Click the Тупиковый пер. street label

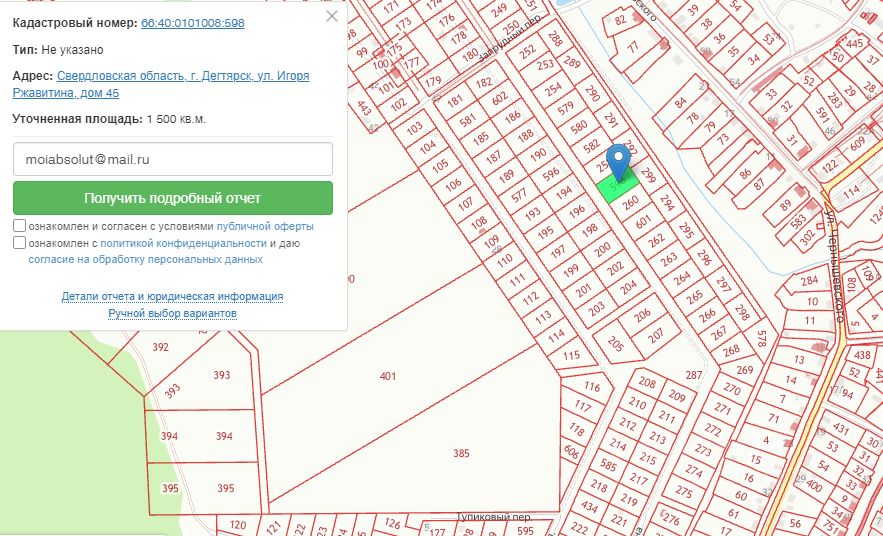click(494, 517)
